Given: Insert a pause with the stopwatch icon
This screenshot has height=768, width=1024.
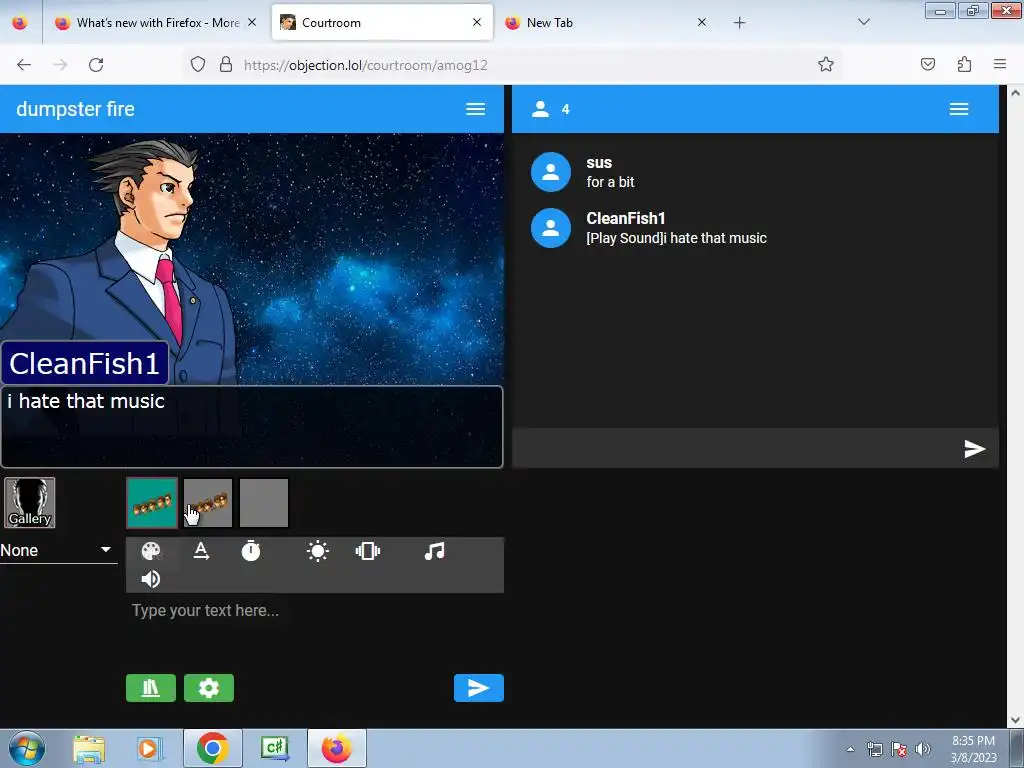Looking at the screenshot, I should point(251,551).
